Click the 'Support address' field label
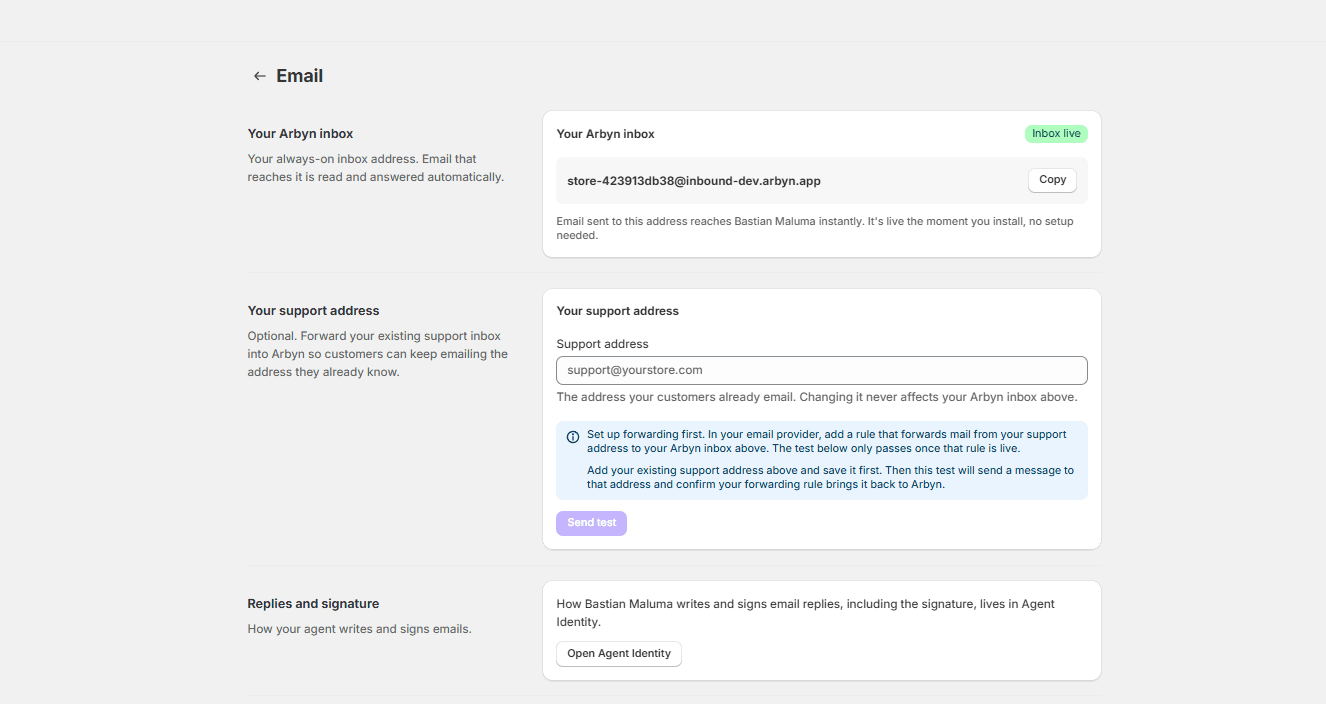This screenshot has width=1326, height=704. click(x=602, y=344)
